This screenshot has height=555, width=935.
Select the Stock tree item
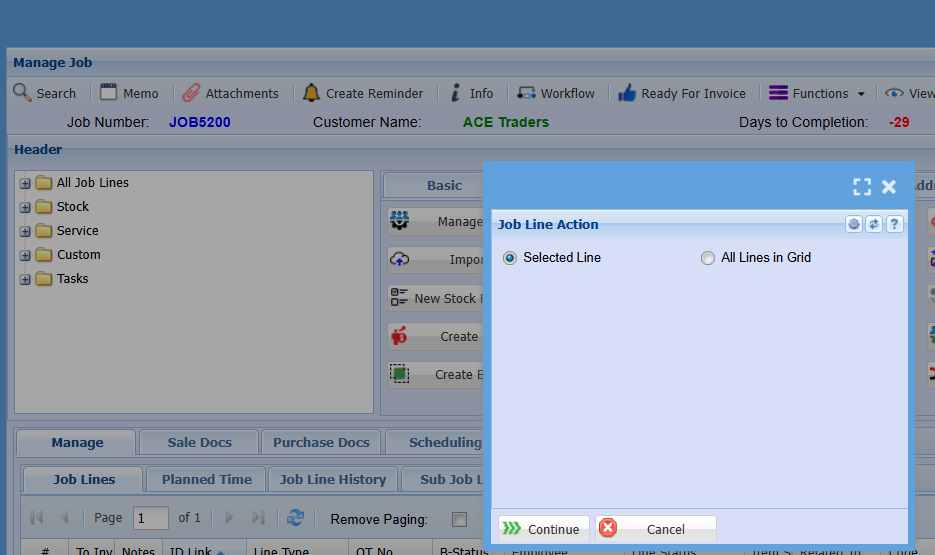coord(73,206)
